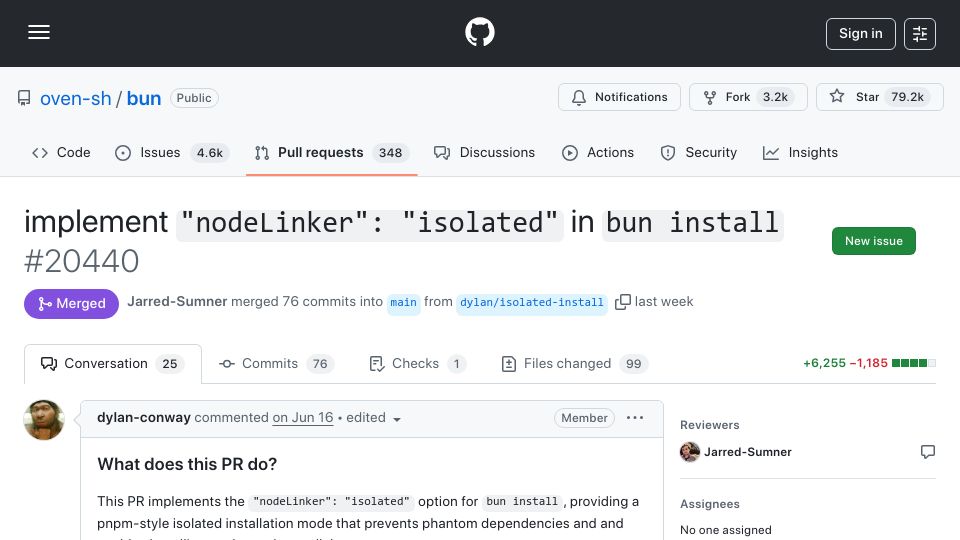Switch to the Checks tab
Image resolution: width=960 pixels, height=540 pixels.
[418, 364]
